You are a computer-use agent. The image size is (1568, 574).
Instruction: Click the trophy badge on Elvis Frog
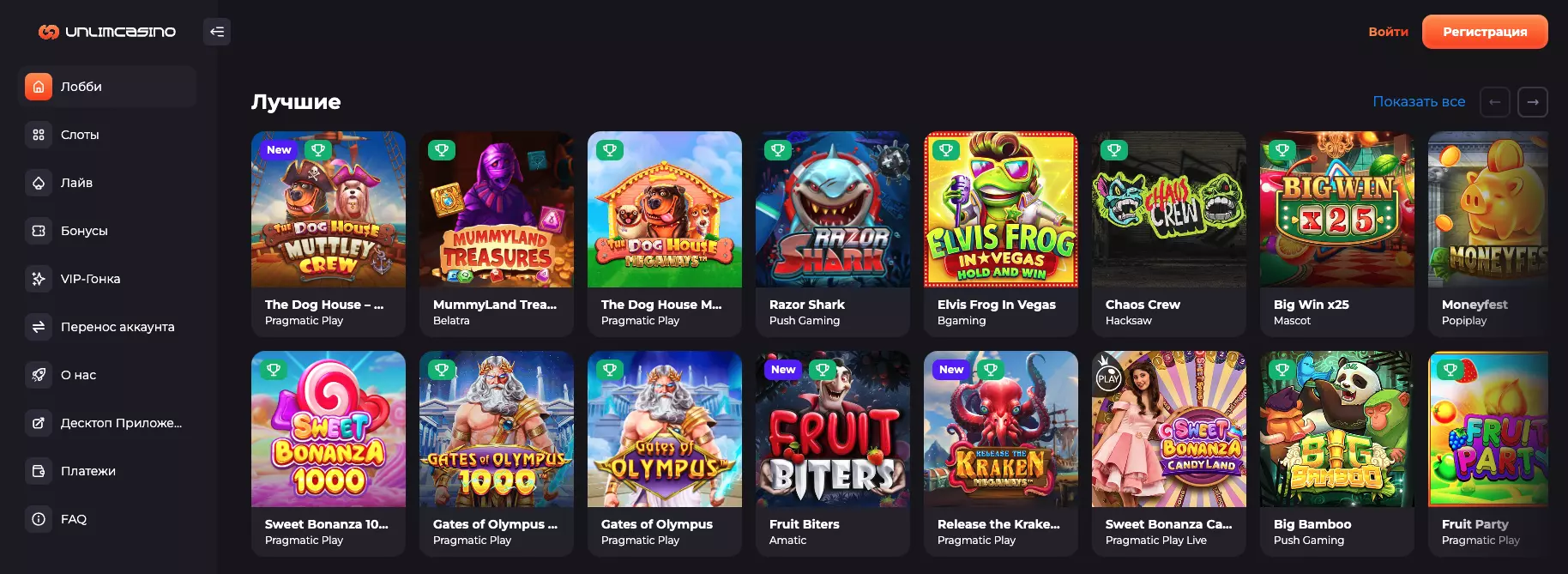point(946,150)
